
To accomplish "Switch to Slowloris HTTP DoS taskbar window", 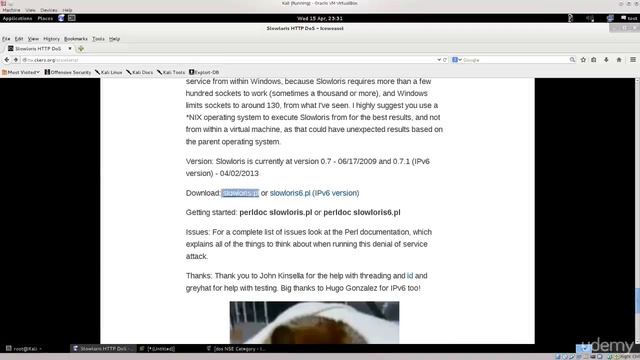I will (x=102, y=349).
